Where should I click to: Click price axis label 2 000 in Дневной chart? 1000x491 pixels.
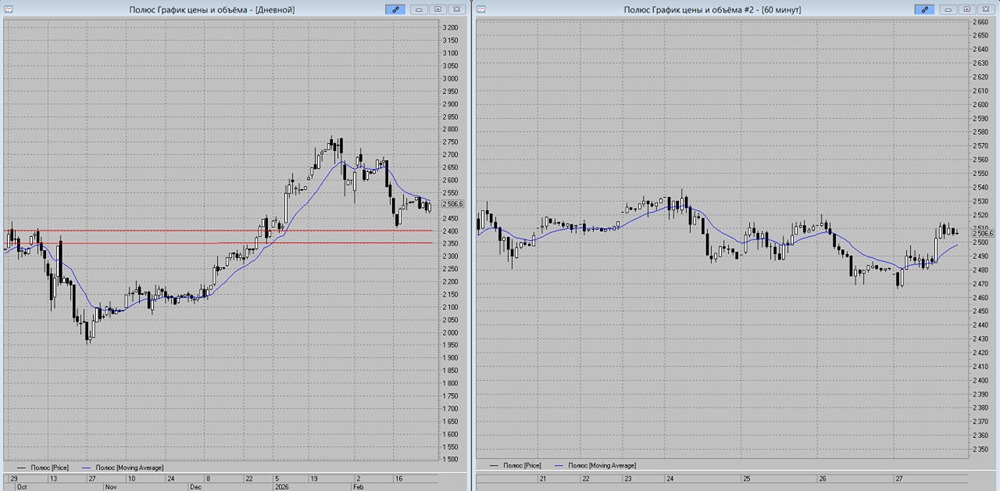tap(451, 332)
